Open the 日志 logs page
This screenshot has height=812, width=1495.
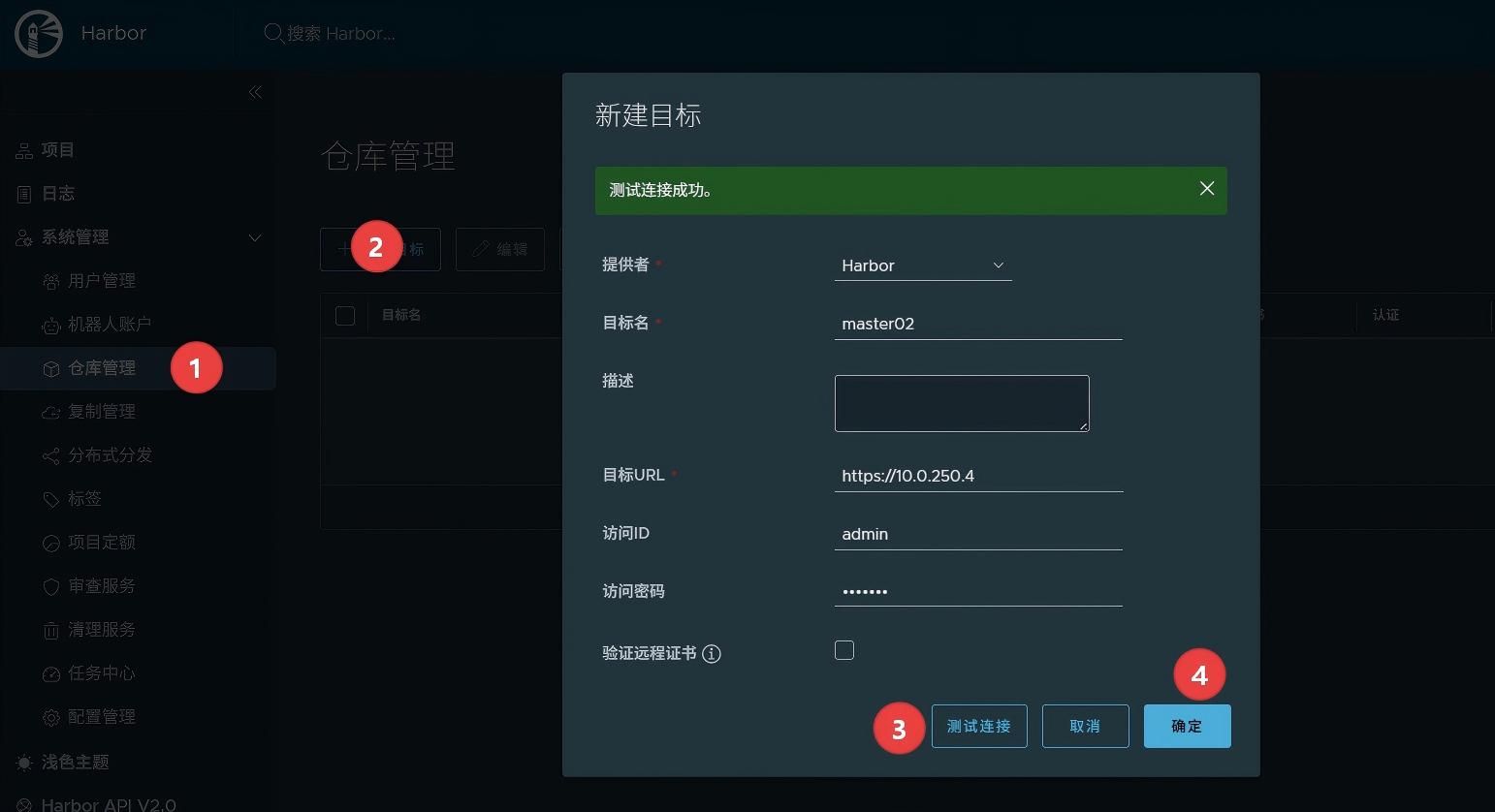pos(58,193)
